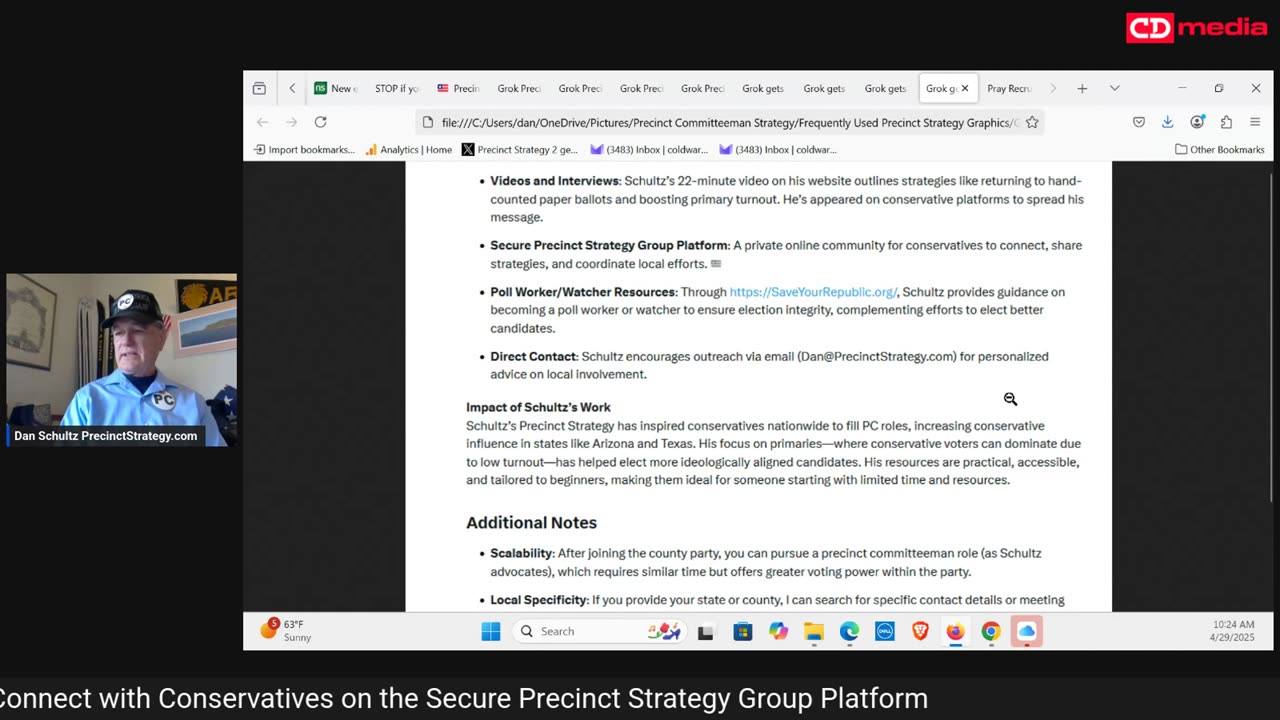Launch Microsoft Edge from the taskbar
Screen dimensions: 1280x720
[x=849, y=631]
